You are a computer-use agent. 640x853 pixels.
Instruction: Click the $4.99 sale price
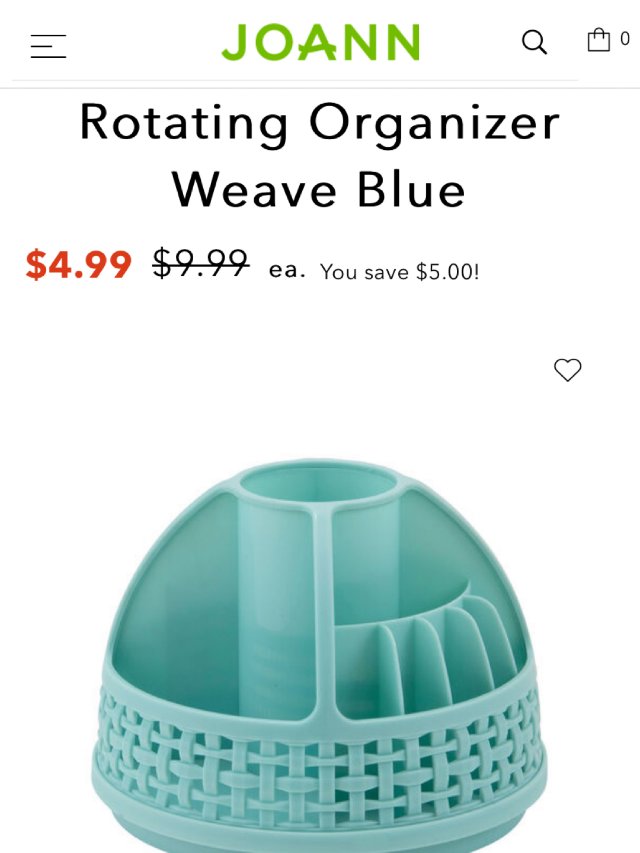[x=78, y=265]
